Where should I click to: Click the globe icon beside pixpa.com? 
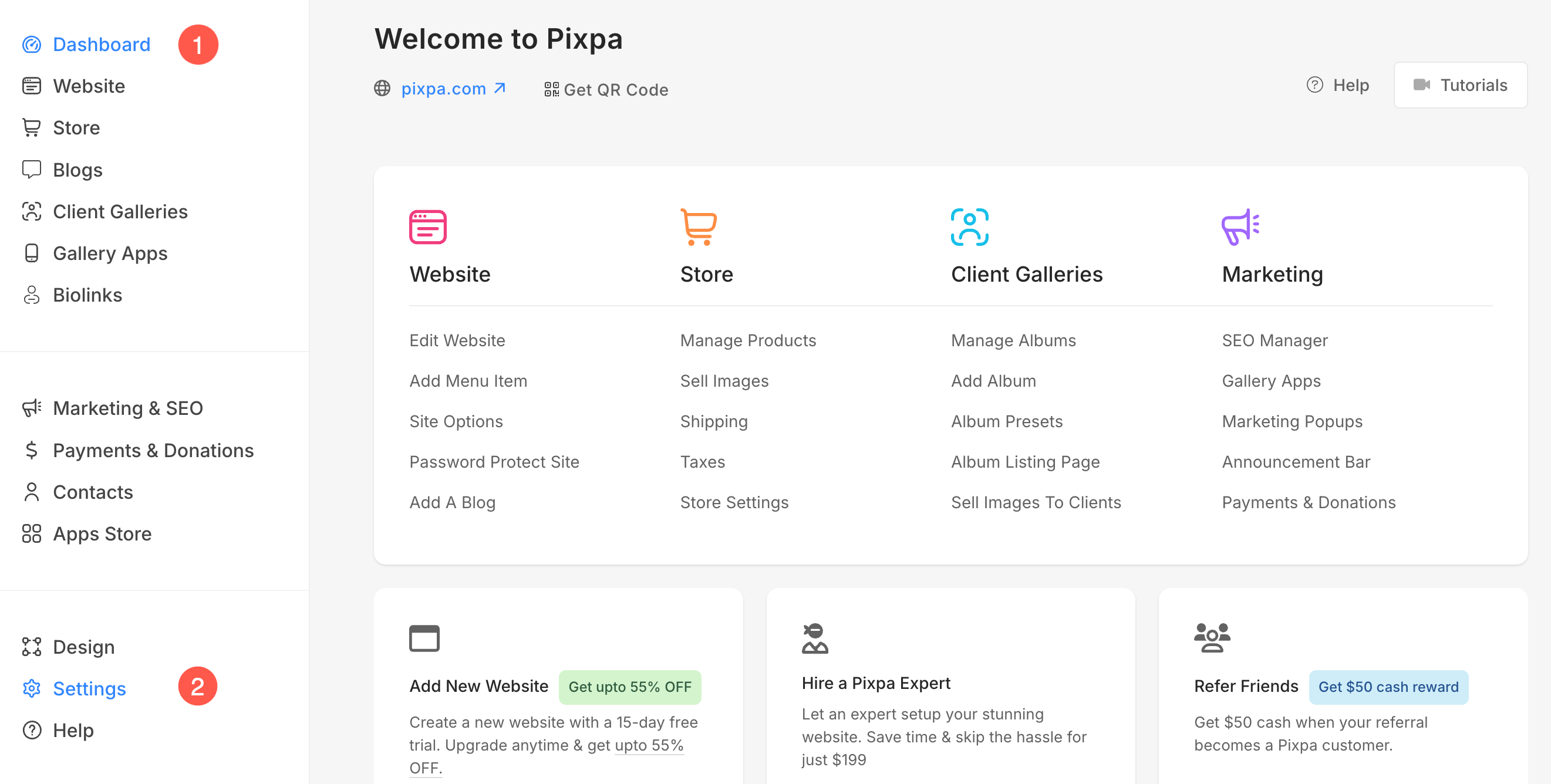tap(382, 89)
